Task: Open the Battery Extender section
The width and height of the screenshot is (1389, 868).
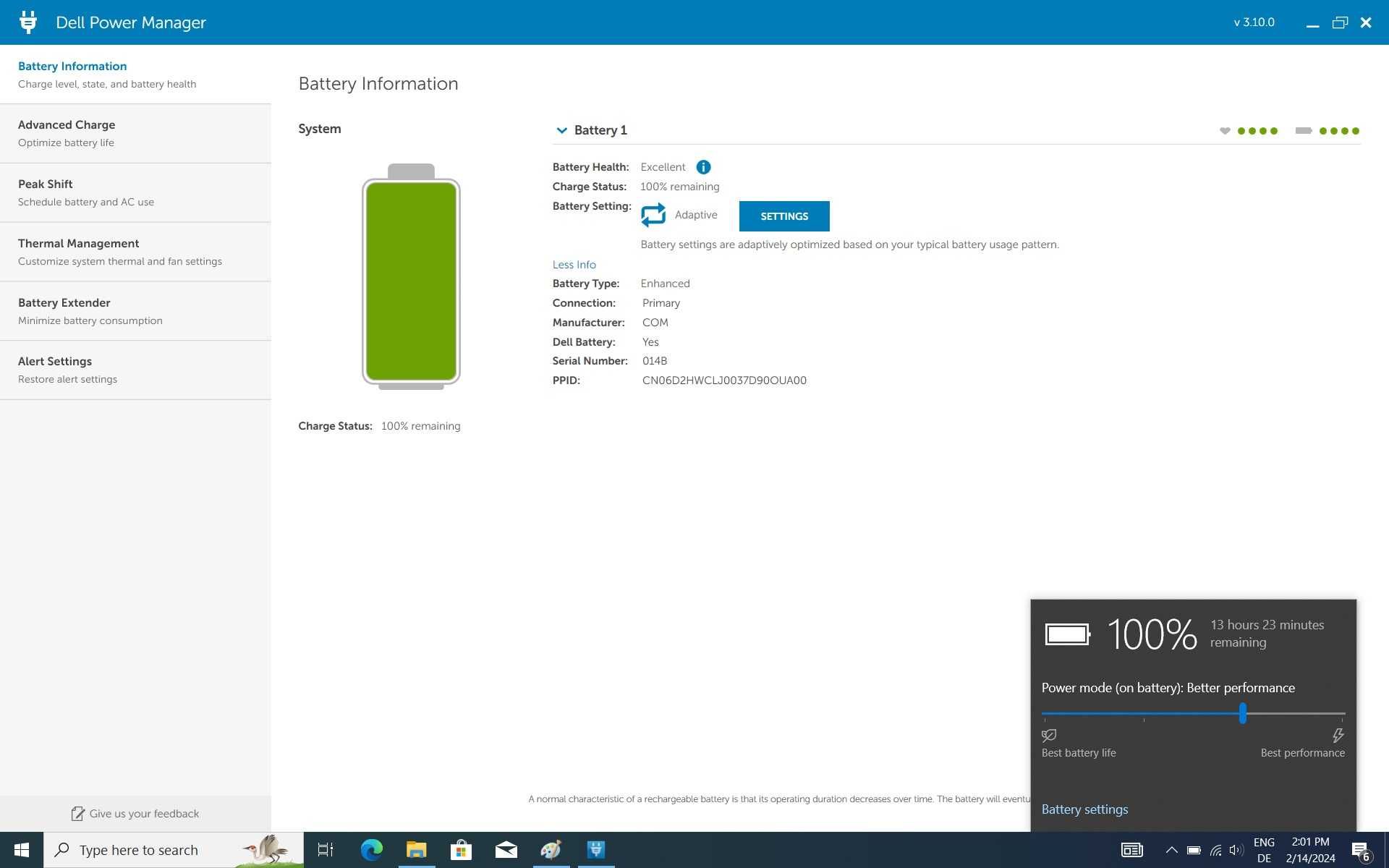Action: (x=135, y=312)
